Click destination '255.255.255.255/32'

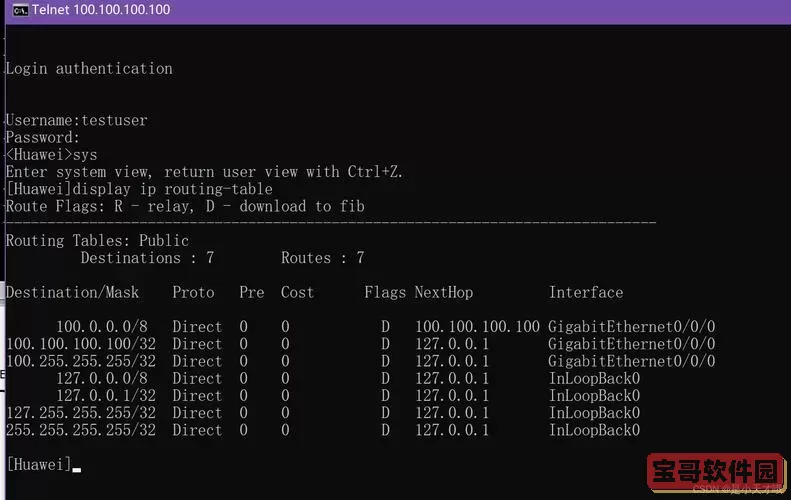[x=81, y=430]
